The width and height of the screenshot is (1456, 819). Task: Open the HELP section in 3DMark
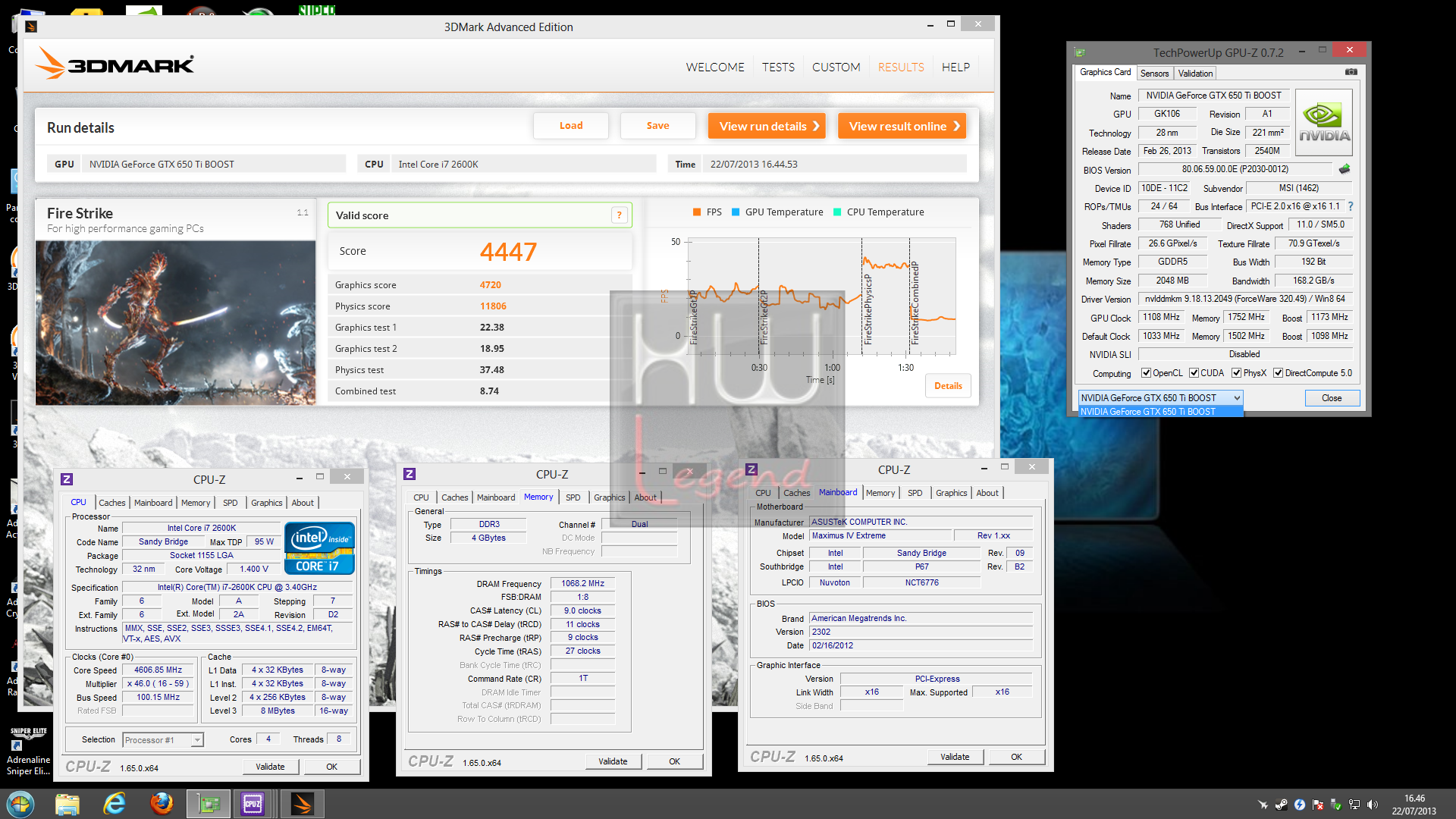click(955, 67)
